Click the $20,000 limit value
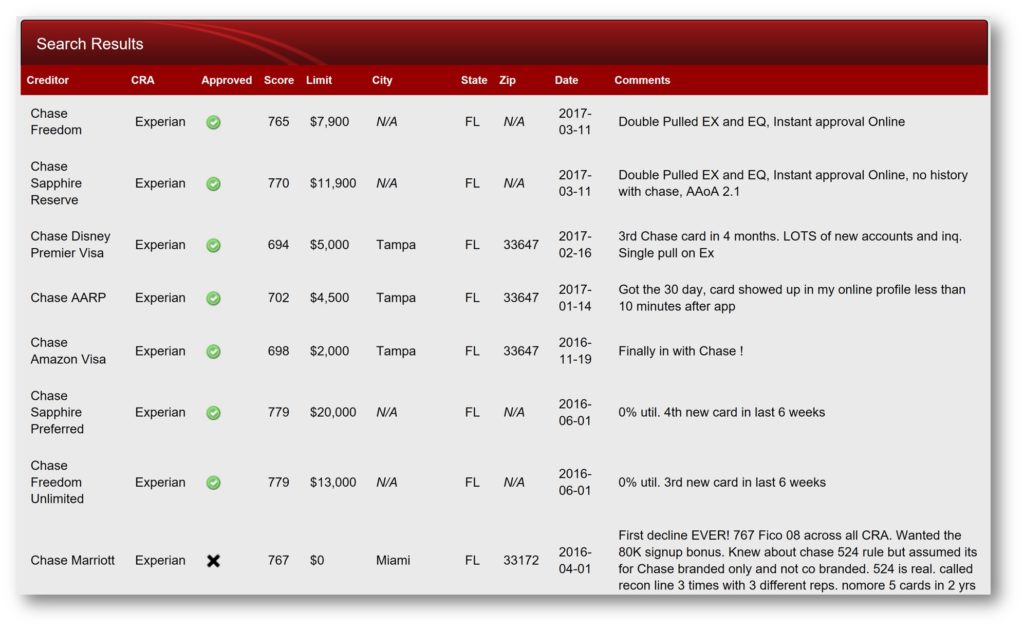1024x628 pixels. tap(333, 413)
